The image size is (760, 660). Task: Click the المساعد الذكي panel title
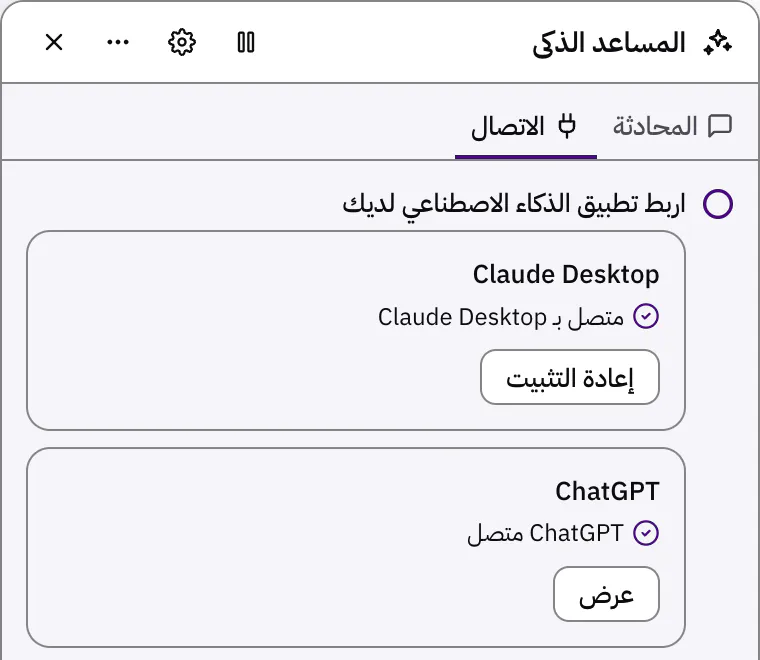tap(609, 43)
